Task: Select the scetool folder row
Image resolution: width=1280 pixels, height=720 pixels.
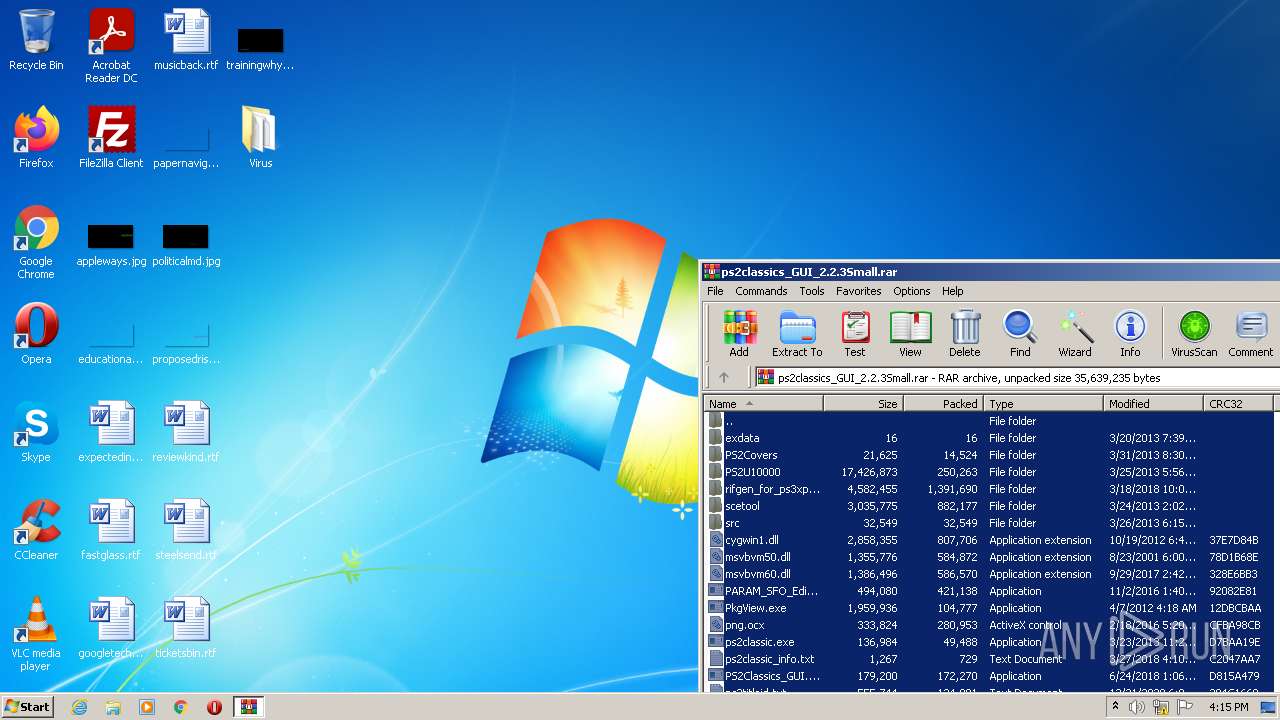Action: [990, 506]
